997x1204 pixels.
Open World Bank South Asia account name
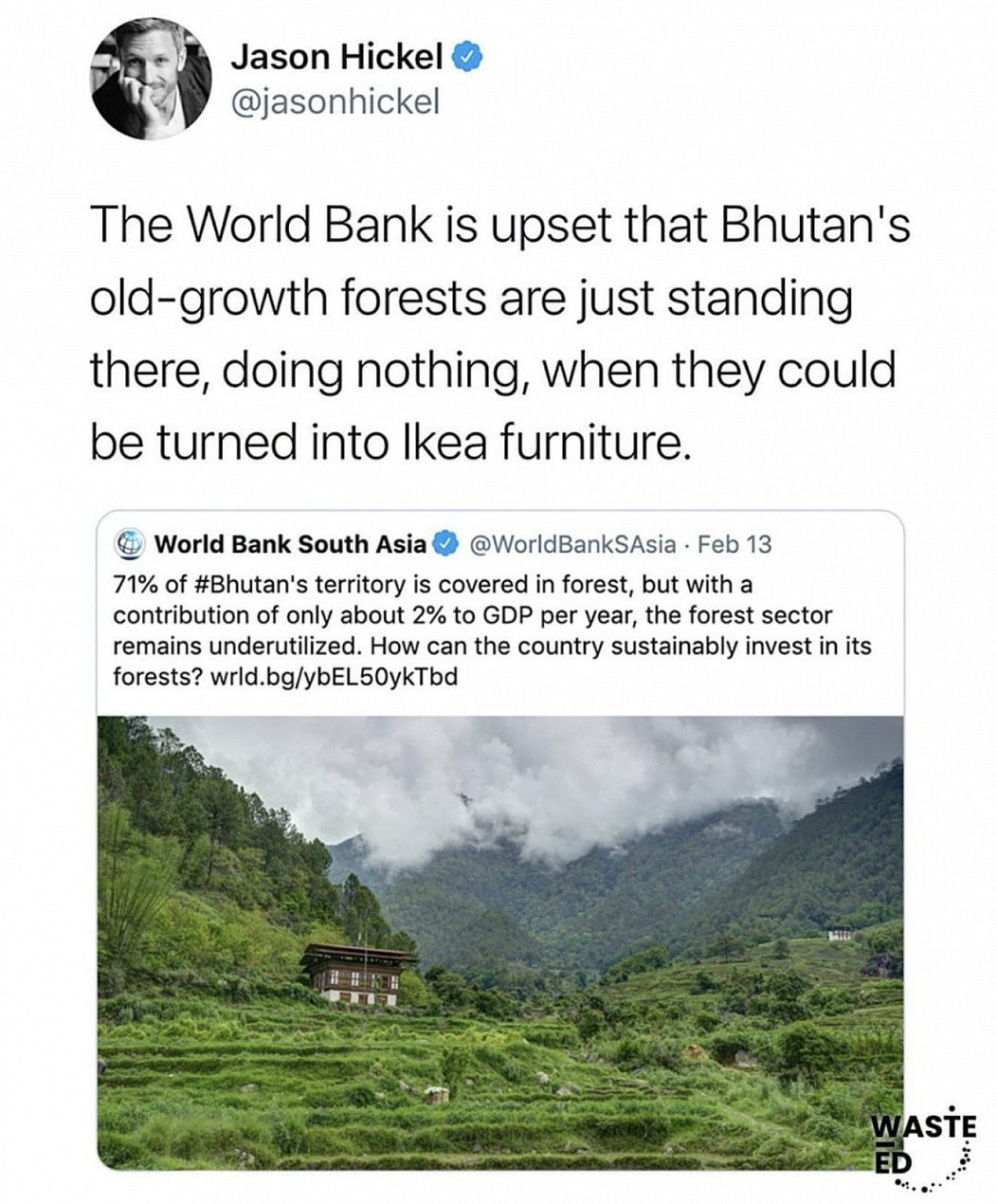290,544
